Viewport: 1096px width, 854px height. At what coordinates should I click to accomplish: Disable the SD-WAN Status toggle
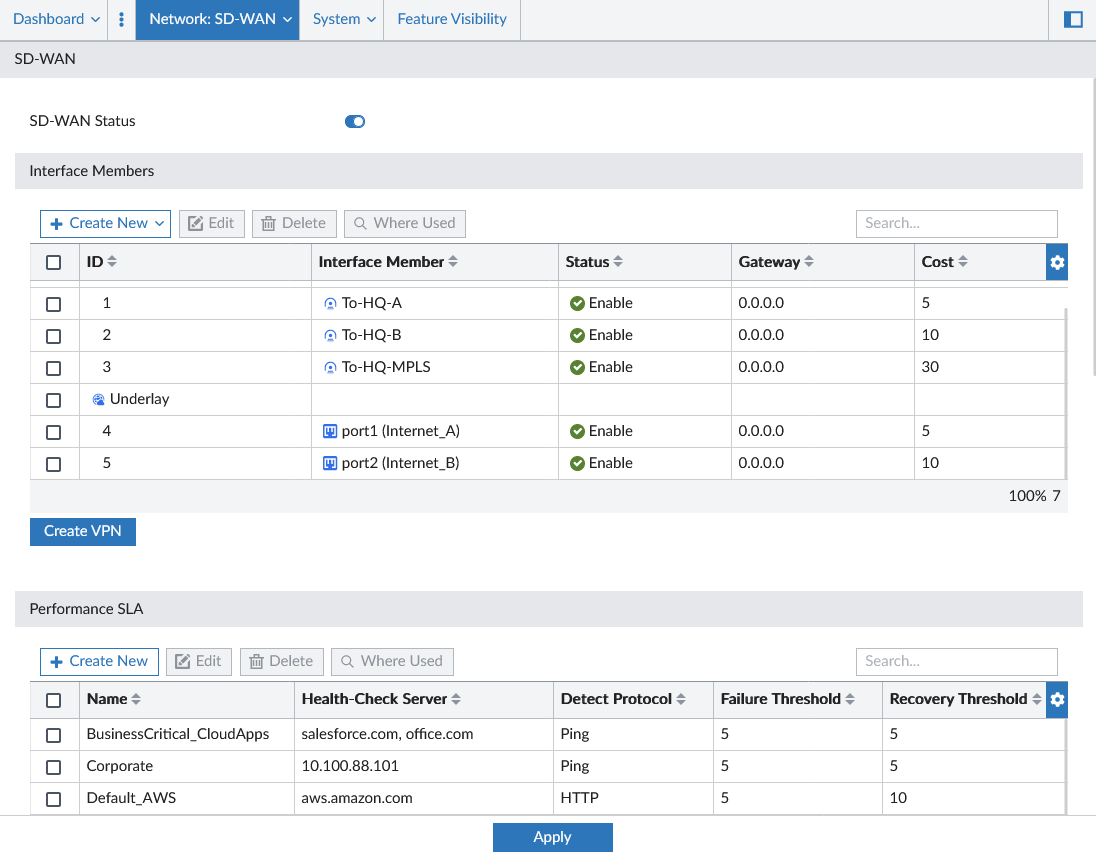point(355,121)
